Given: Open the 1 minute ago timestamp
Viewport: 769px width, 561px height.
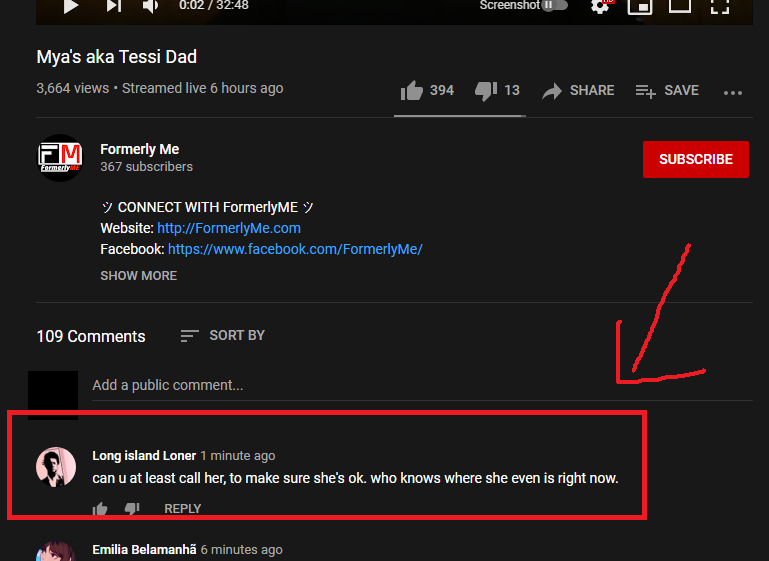Looking at the screenshot, I should pos(238,456).
